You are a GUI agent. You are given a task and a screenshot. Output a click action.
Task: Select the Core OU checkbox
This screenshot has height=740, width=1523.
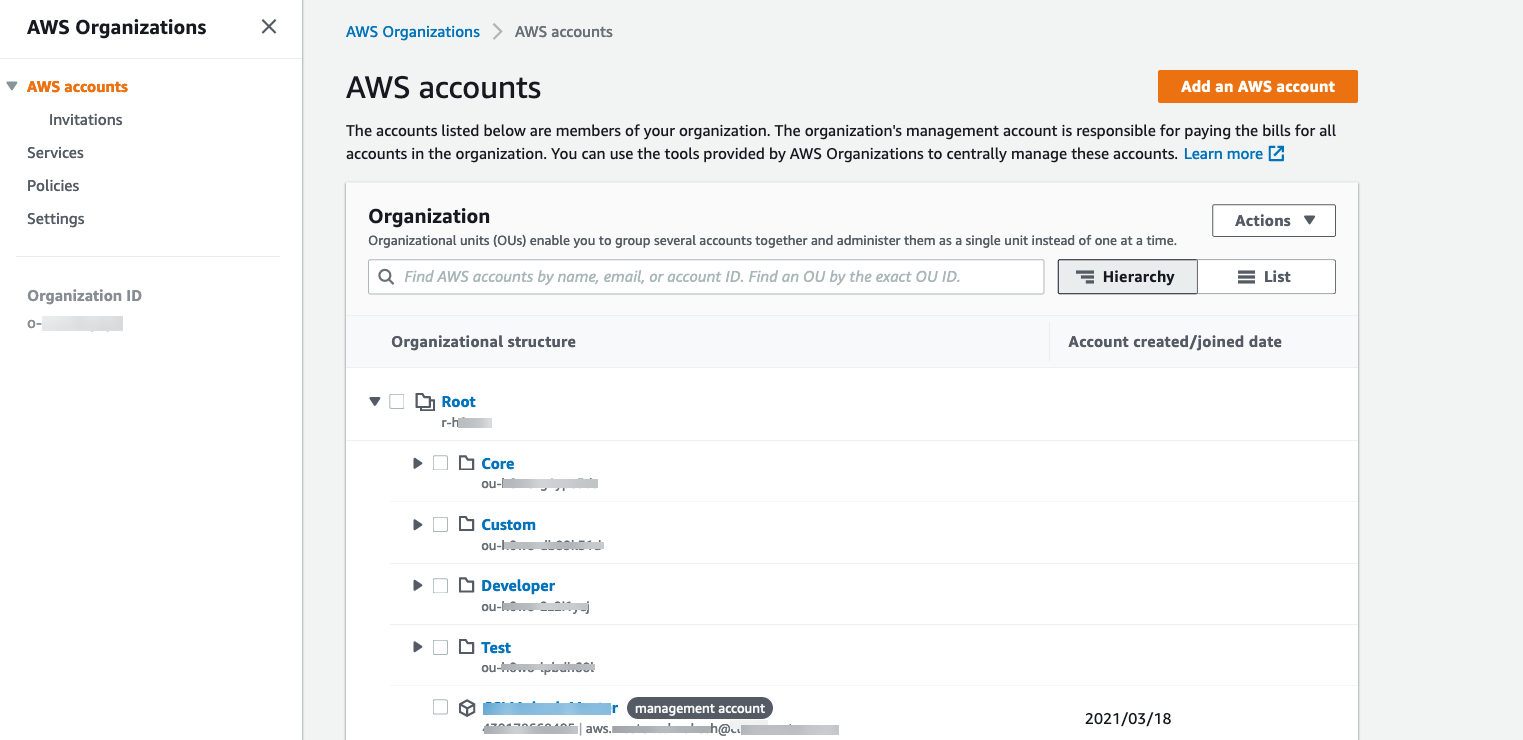pyautogui.click(x=440, y=463)
